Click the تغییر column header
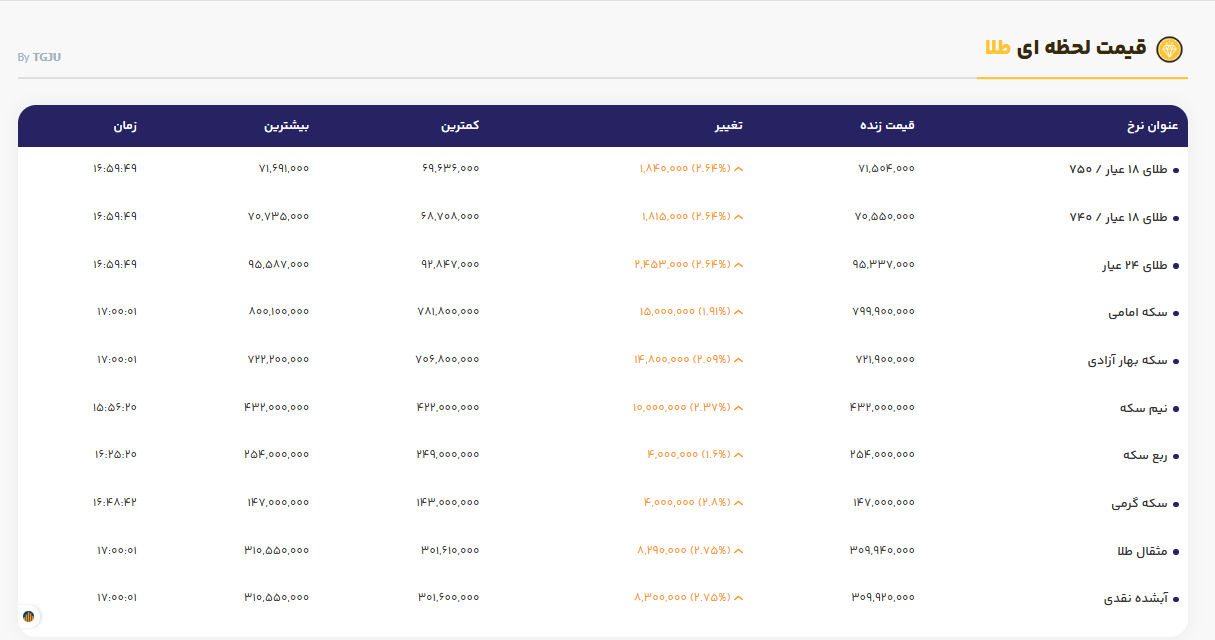The image size is (1215, 640). coord(727,126)
